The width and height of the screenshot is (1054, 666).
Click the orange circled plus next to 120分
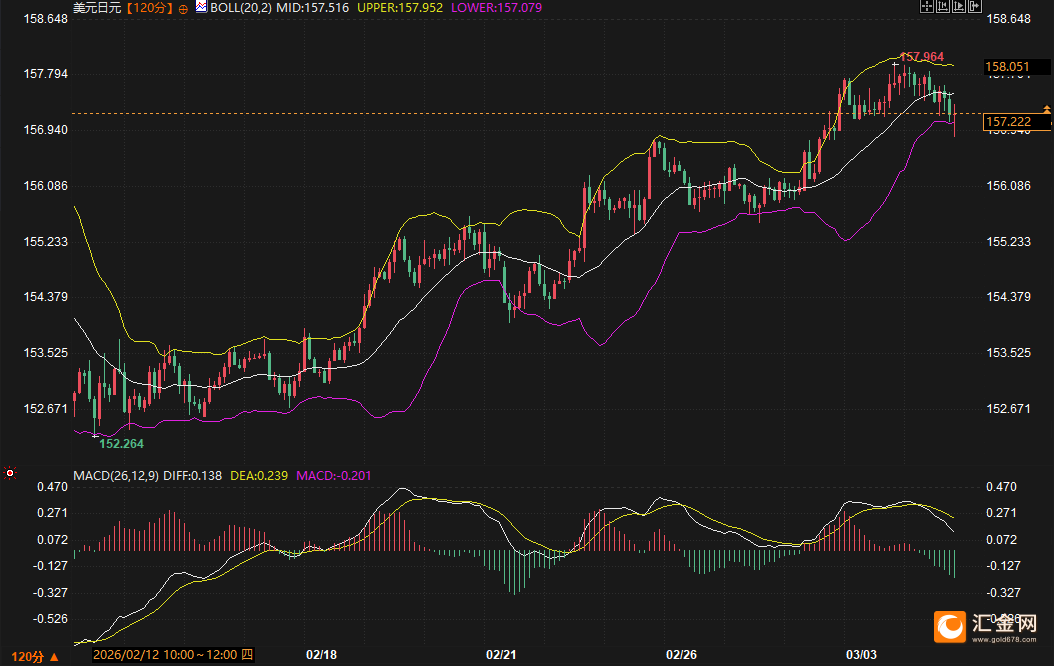(183, 7)
